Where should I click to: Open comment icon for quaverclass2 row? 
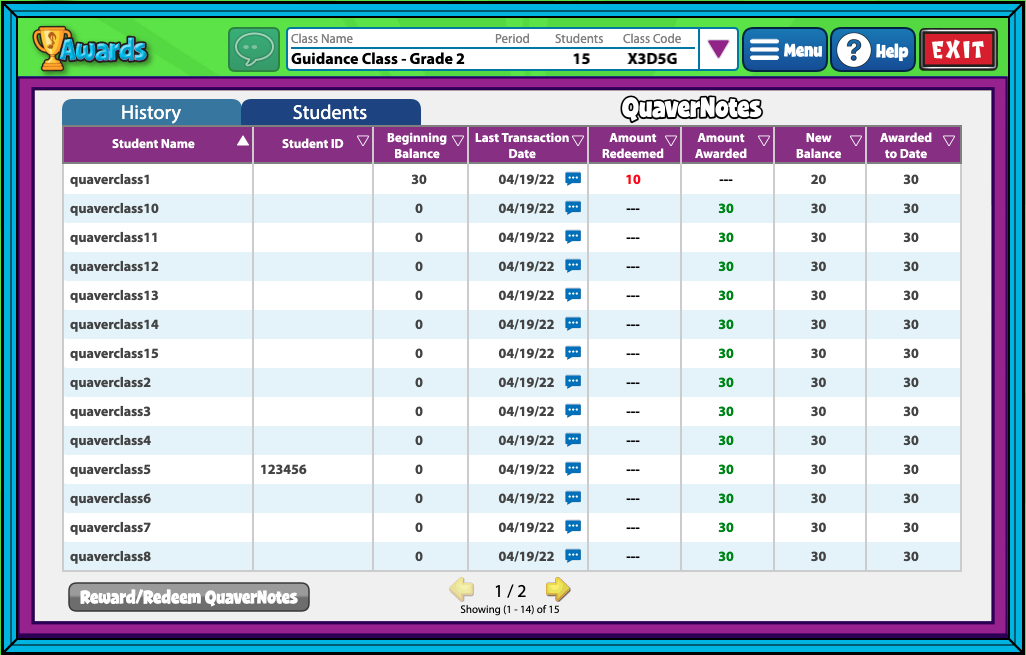point(573,381)
